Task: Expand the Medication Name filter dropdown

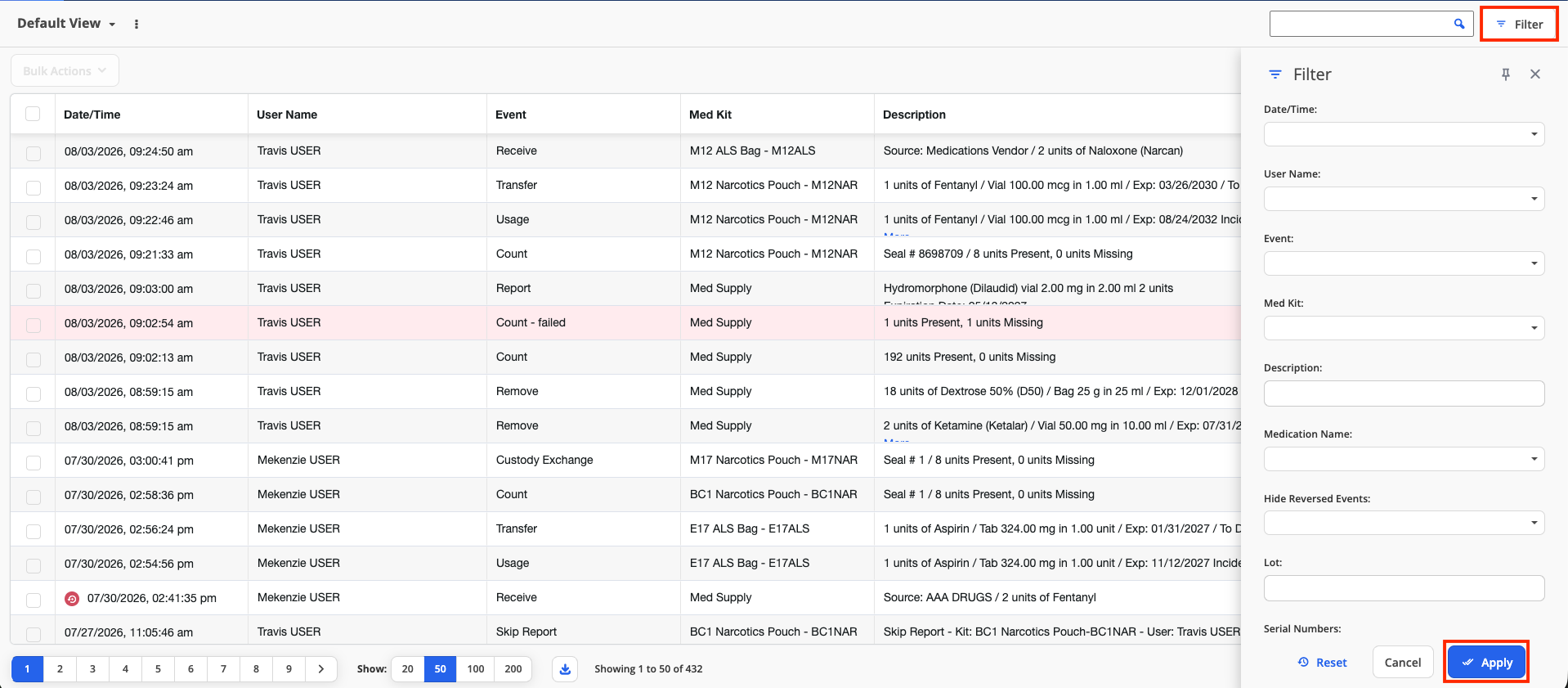Action: click(1404, 459)
